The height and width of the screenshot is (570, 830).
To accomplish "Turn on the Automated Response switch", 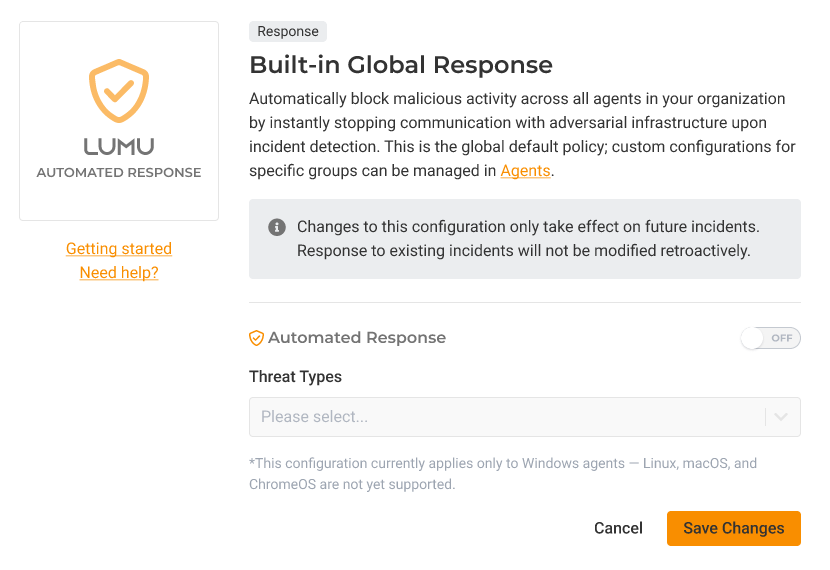I will coord(770,338).
